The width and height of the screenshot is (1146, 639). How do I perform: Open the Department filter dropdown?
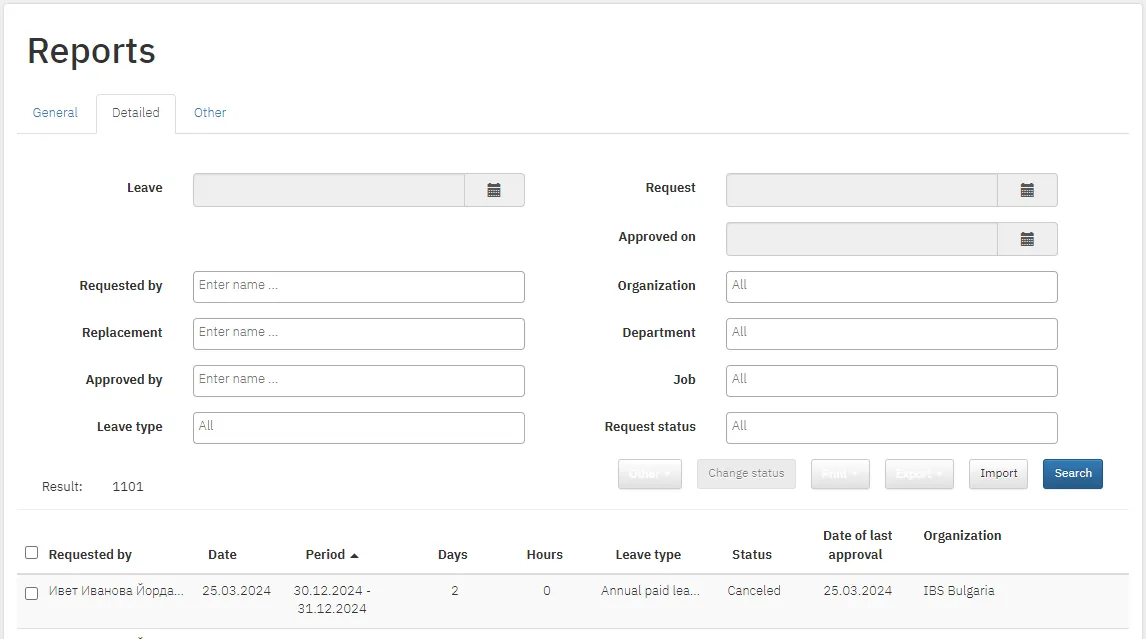click(x=892, y=333)
